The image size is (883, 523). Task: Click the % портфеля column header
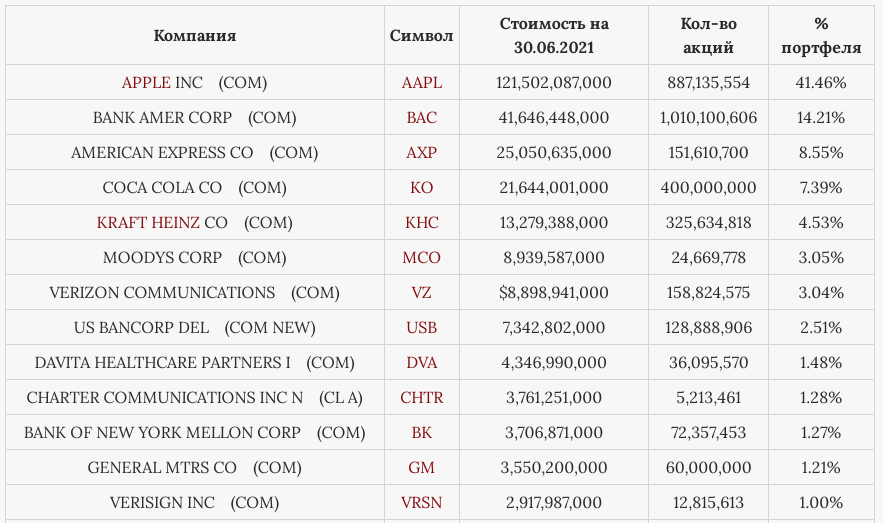(821, 35)
